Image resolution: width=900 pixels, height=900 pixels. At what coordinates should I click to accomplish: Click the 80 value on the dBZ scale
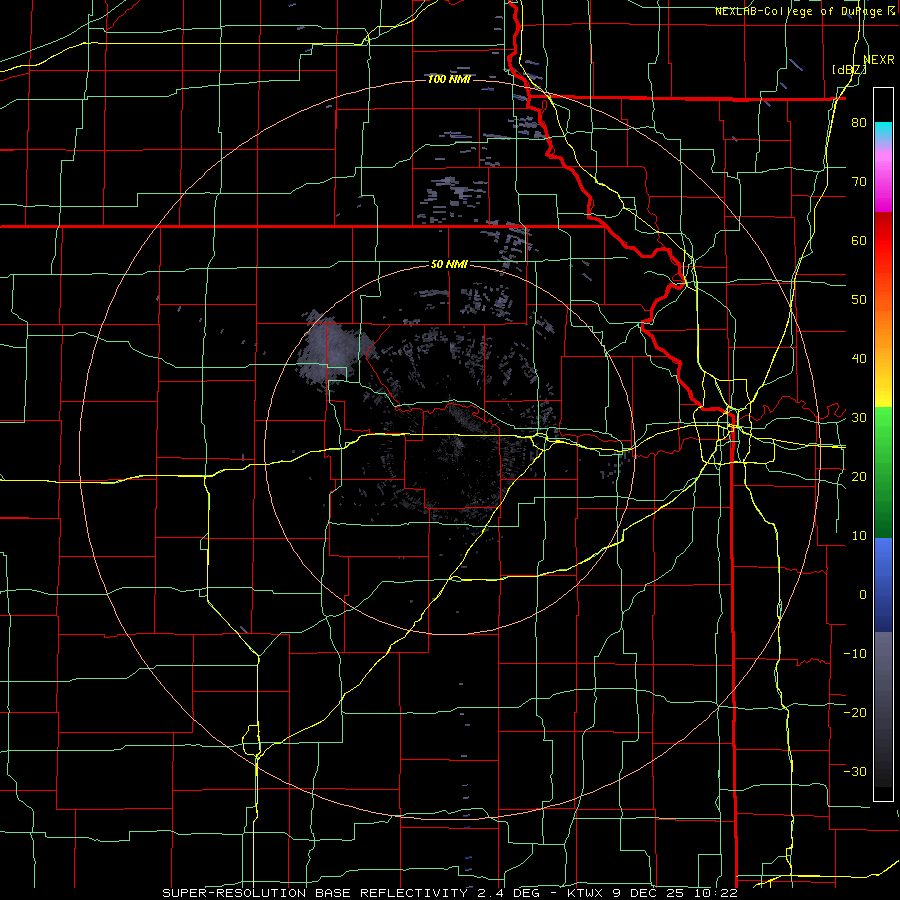coord(859,123)
